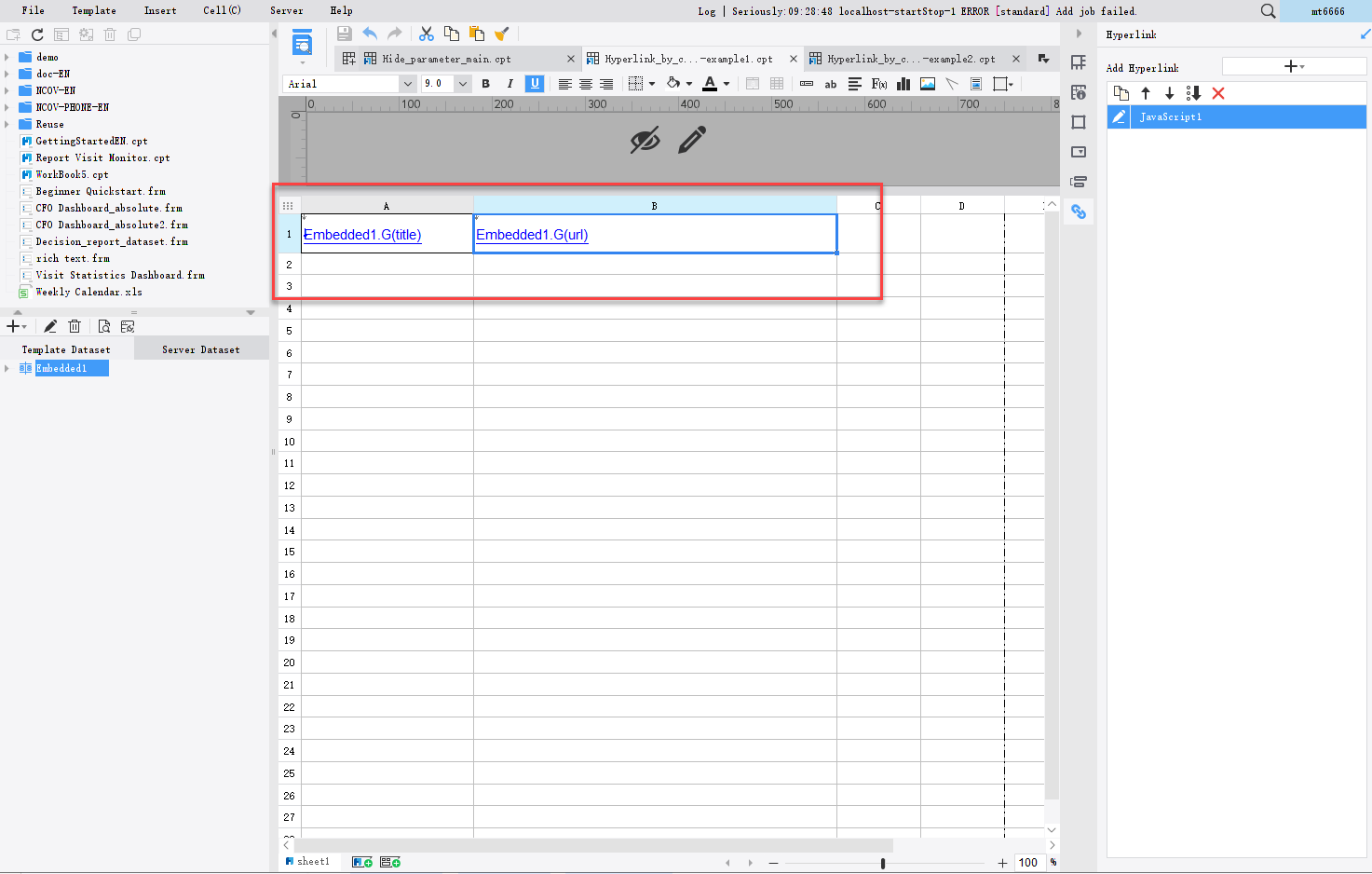Open the Insert menu
Screen dimensions: 1372x874
pyautogui.click(x=160, y=11)
